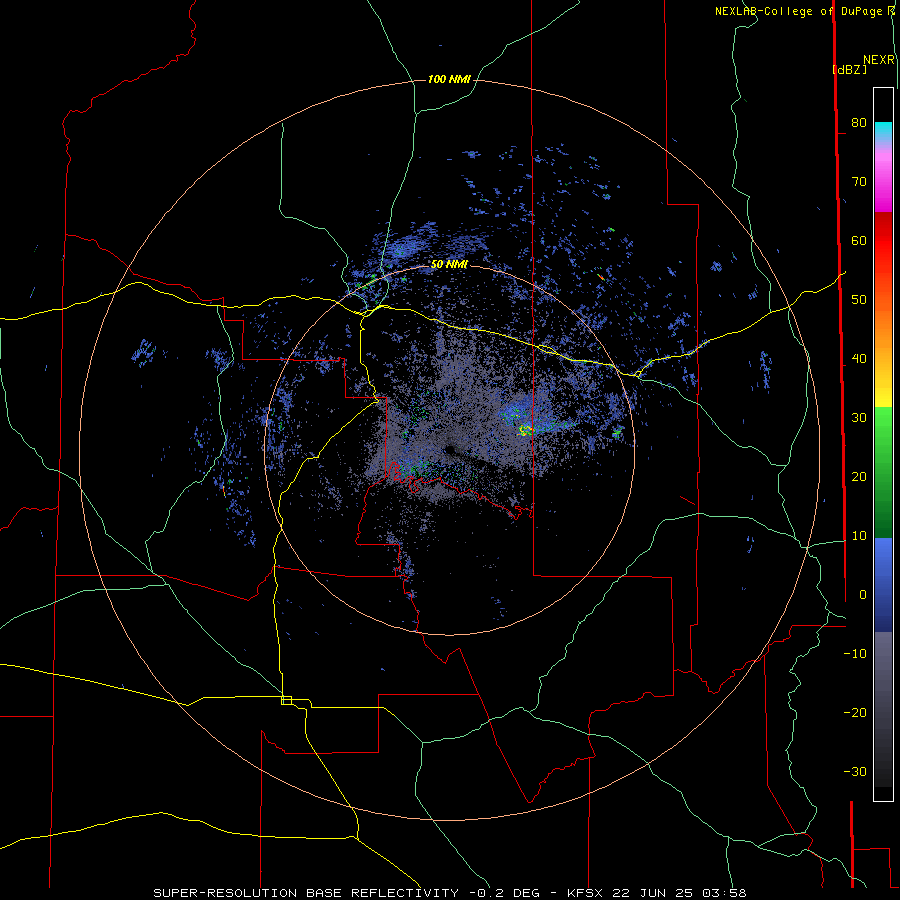Click the 40 value on the dBZ scale

click(x=859, y=359)
